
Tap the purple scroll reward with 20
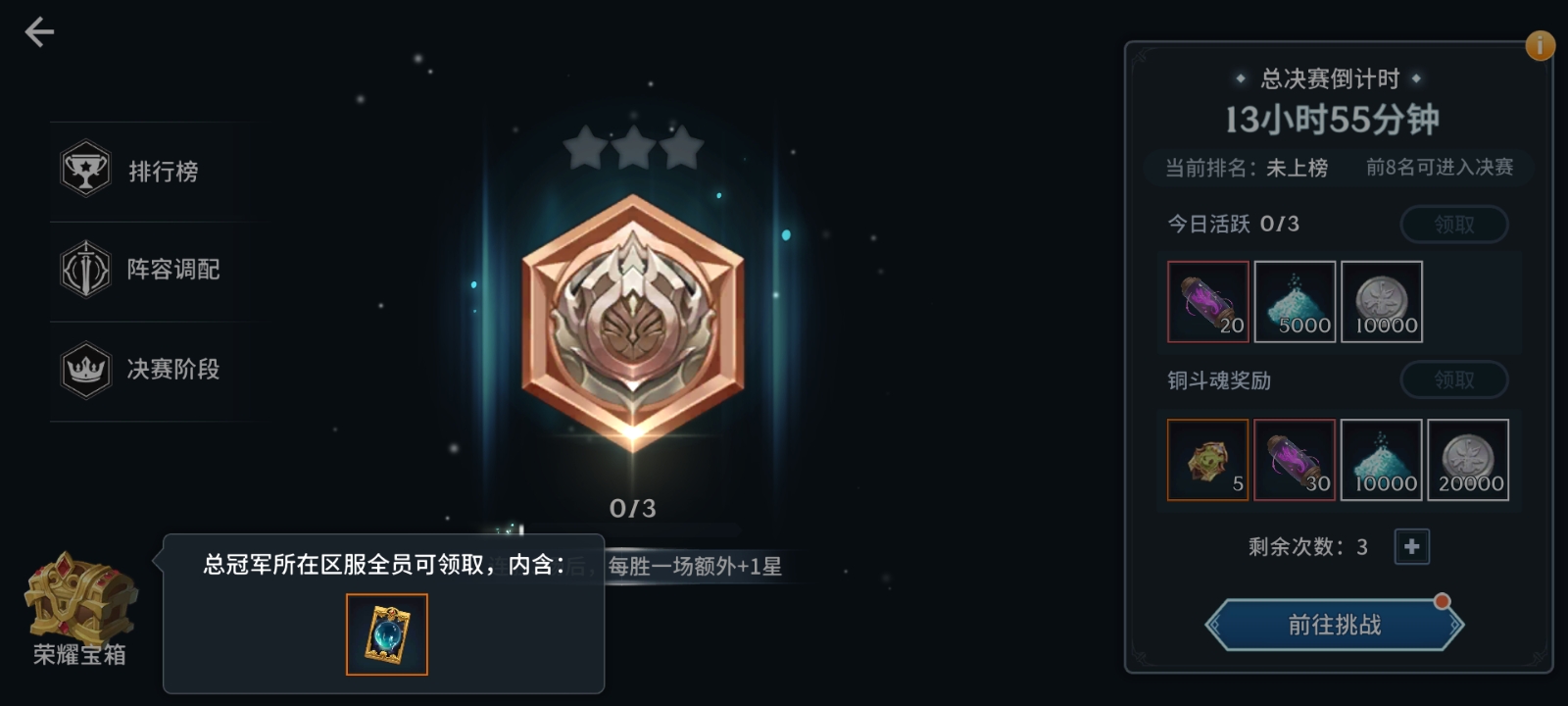[1208, 302]
